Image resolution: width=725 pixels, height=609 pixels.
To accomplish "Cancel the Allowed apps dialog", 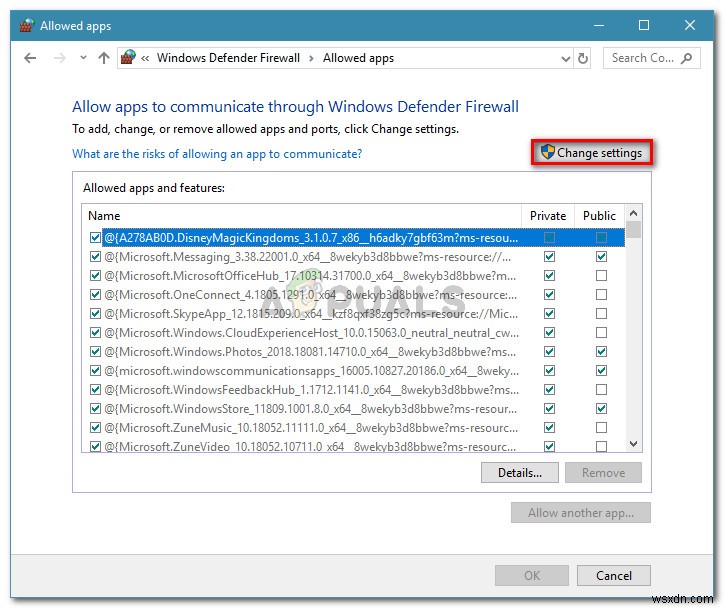I will 614,576.
